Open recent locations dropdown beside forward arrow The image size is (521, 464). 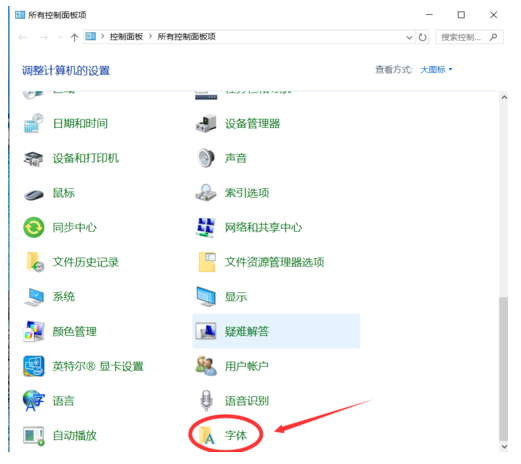(60, 37)
